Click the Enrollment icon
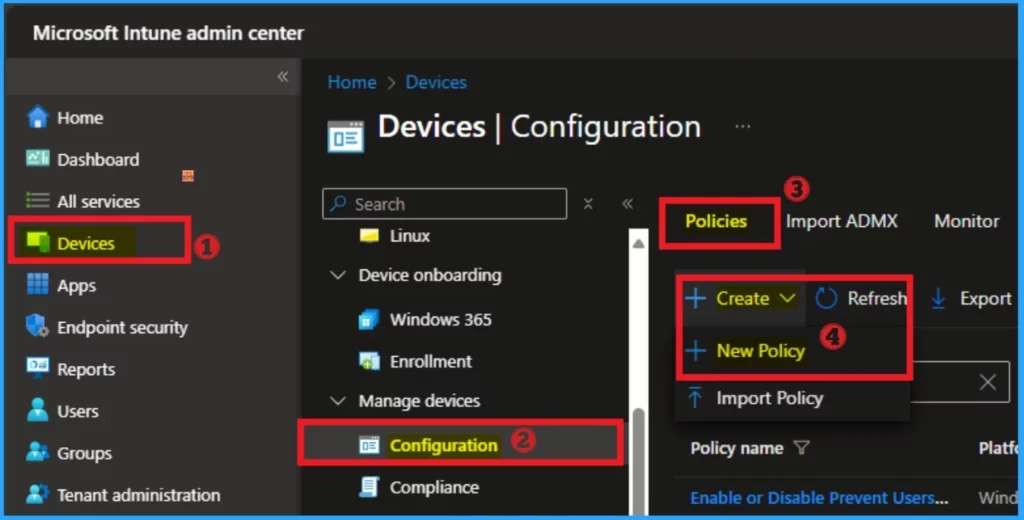The height and width of the screenshot is (520, 1024). [370, 361]
